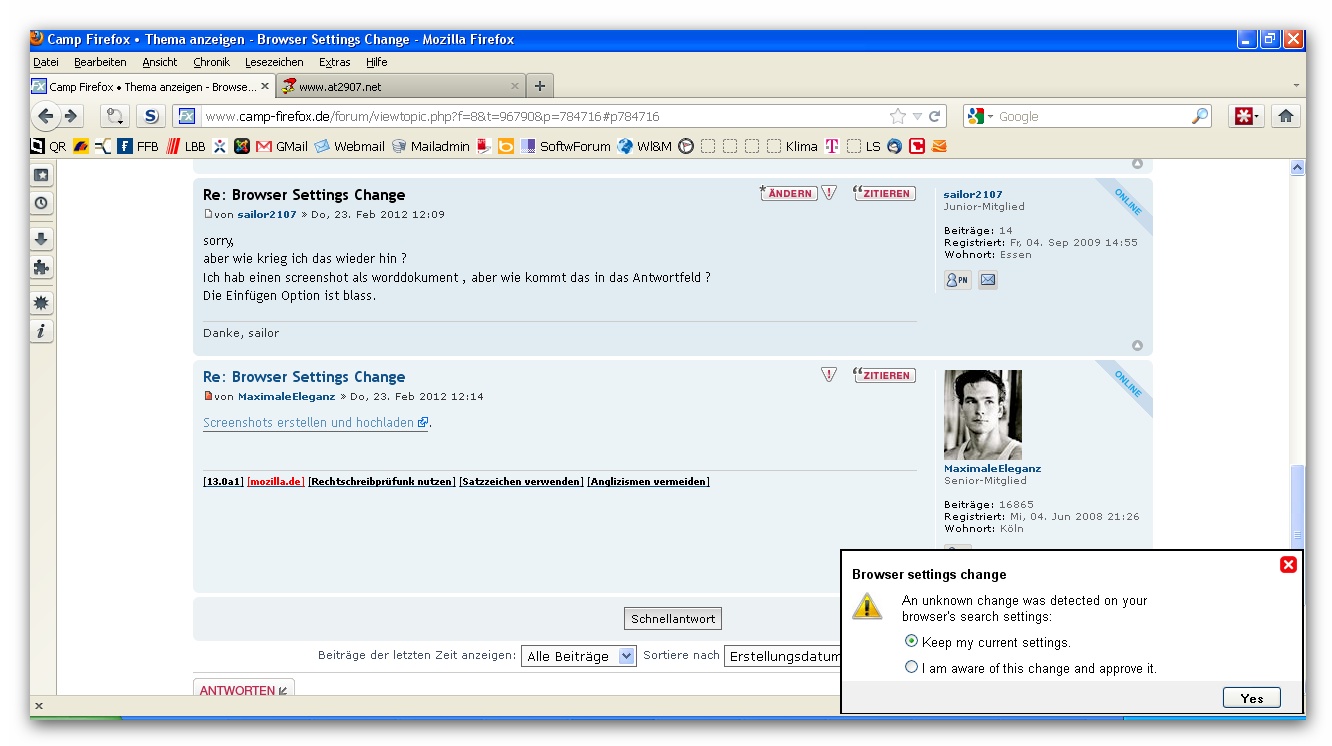
Task: Click the browser back arrow button
Action: point(46,116)
